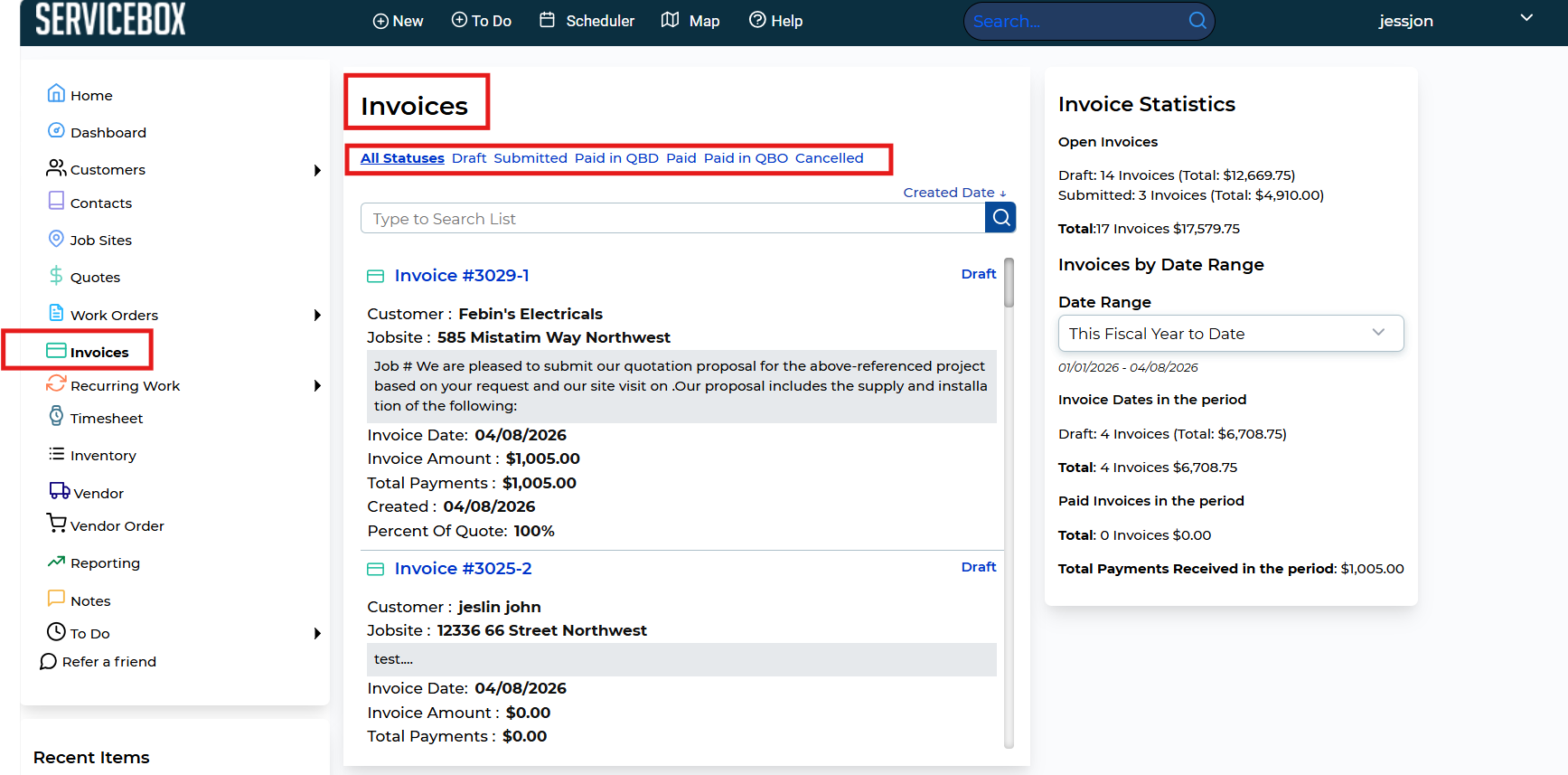This screenshot has width=1568, height=775.
Task: Open the Date Range dropdown
Action: [1230, 334]
